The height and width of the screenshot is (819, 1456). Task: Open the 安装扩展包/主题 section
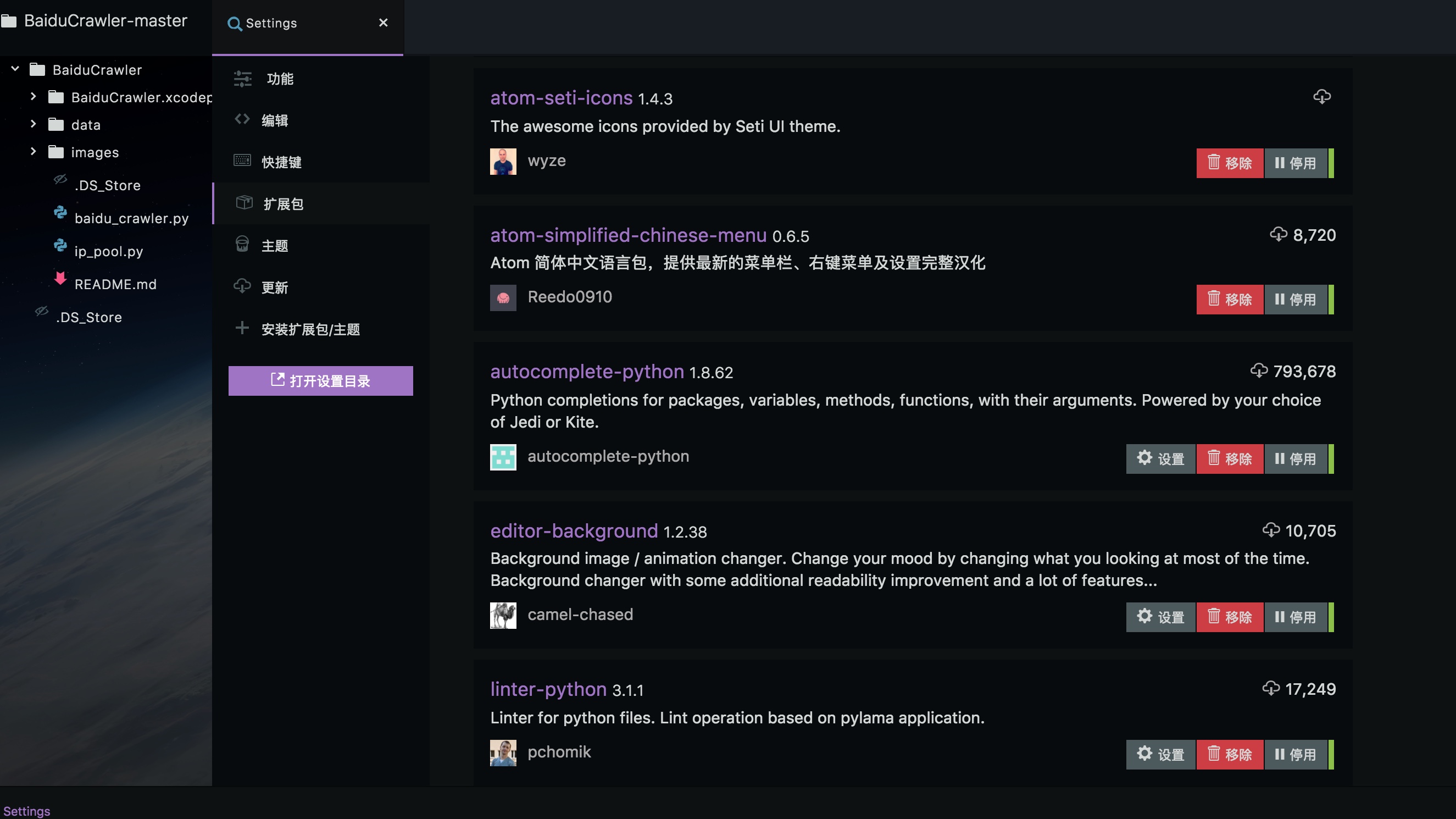321,329
